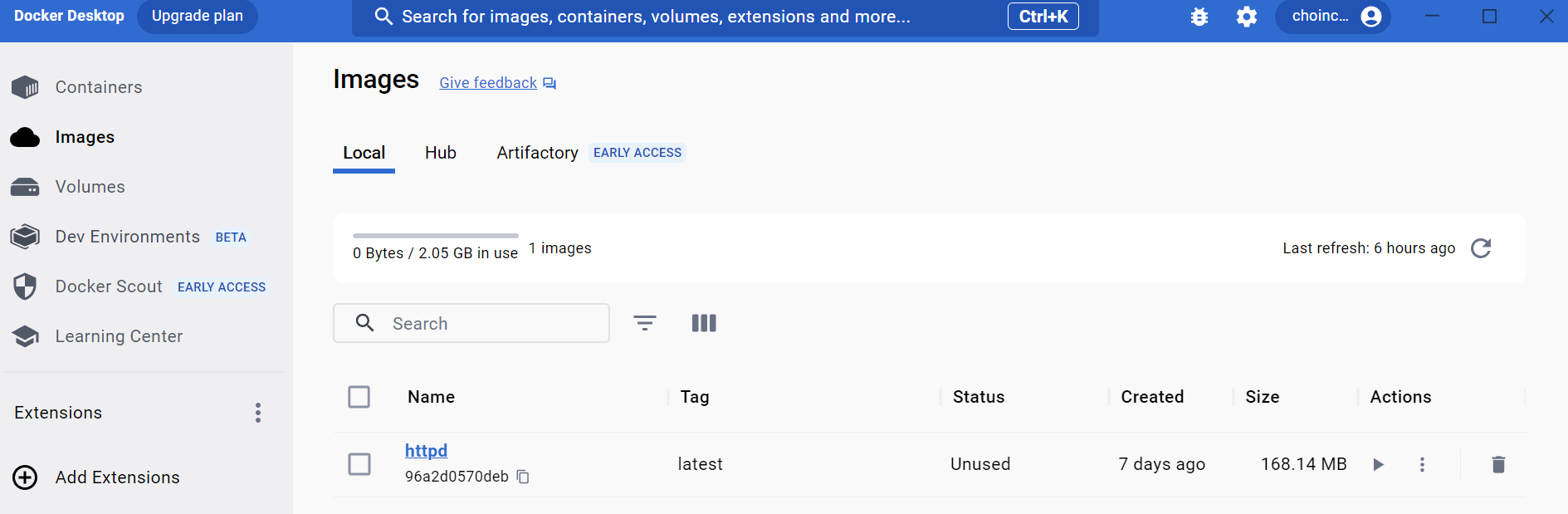The width and height of the screenshot is (1568, 514).
Task: Click the Volumes drive icon
Action: tap(25, 187)
